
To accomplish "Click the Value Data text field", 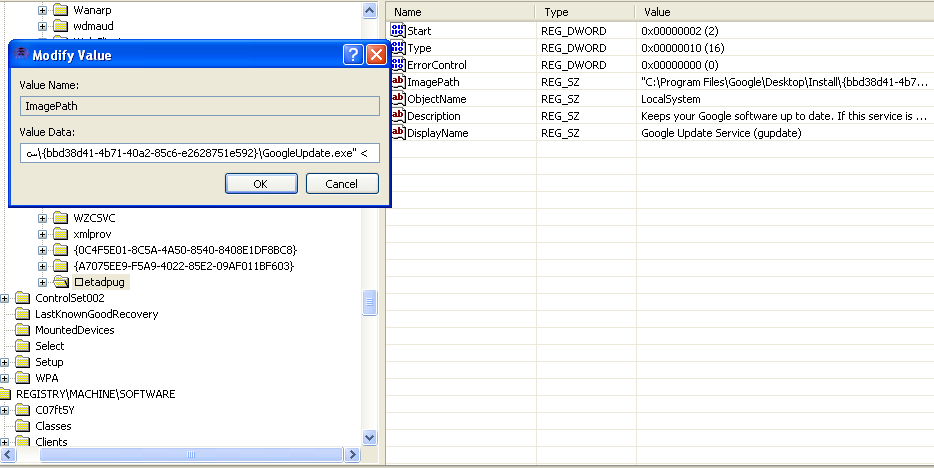I will [x=200, y=153].
